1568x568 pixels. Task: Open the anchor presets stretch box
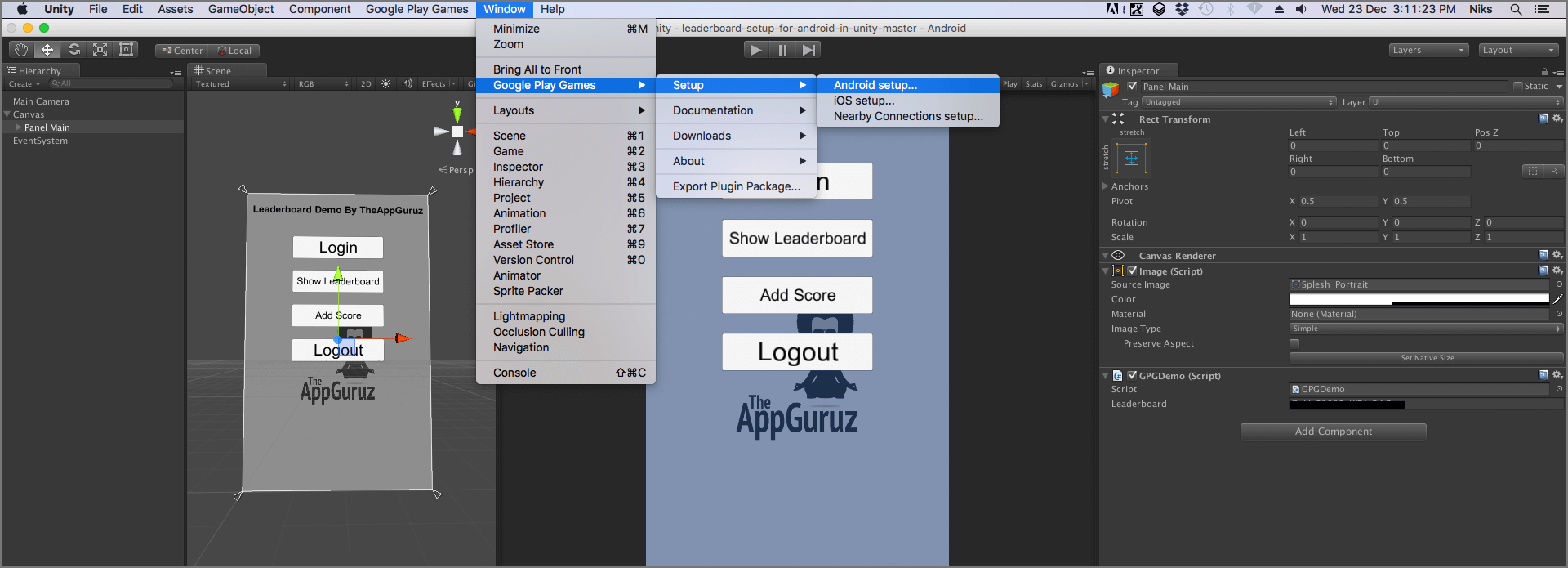tap(1132, 159)
